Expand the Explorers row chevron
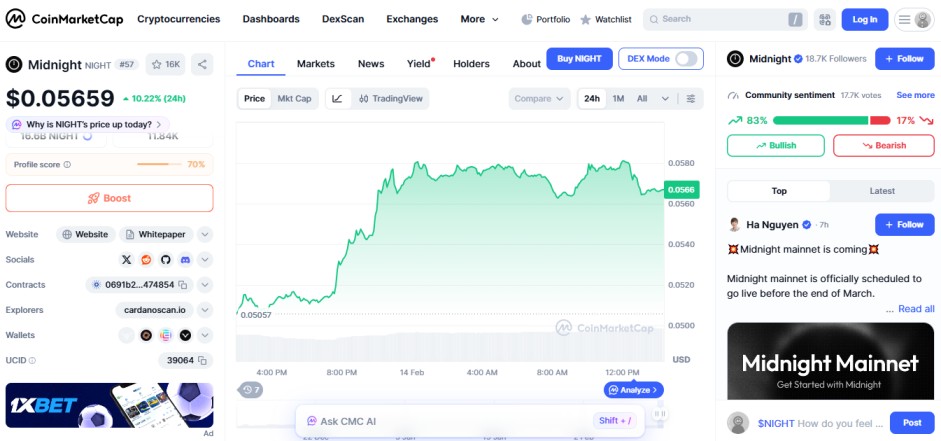Viewport: 941px width, 441px height. pos(205,310)
